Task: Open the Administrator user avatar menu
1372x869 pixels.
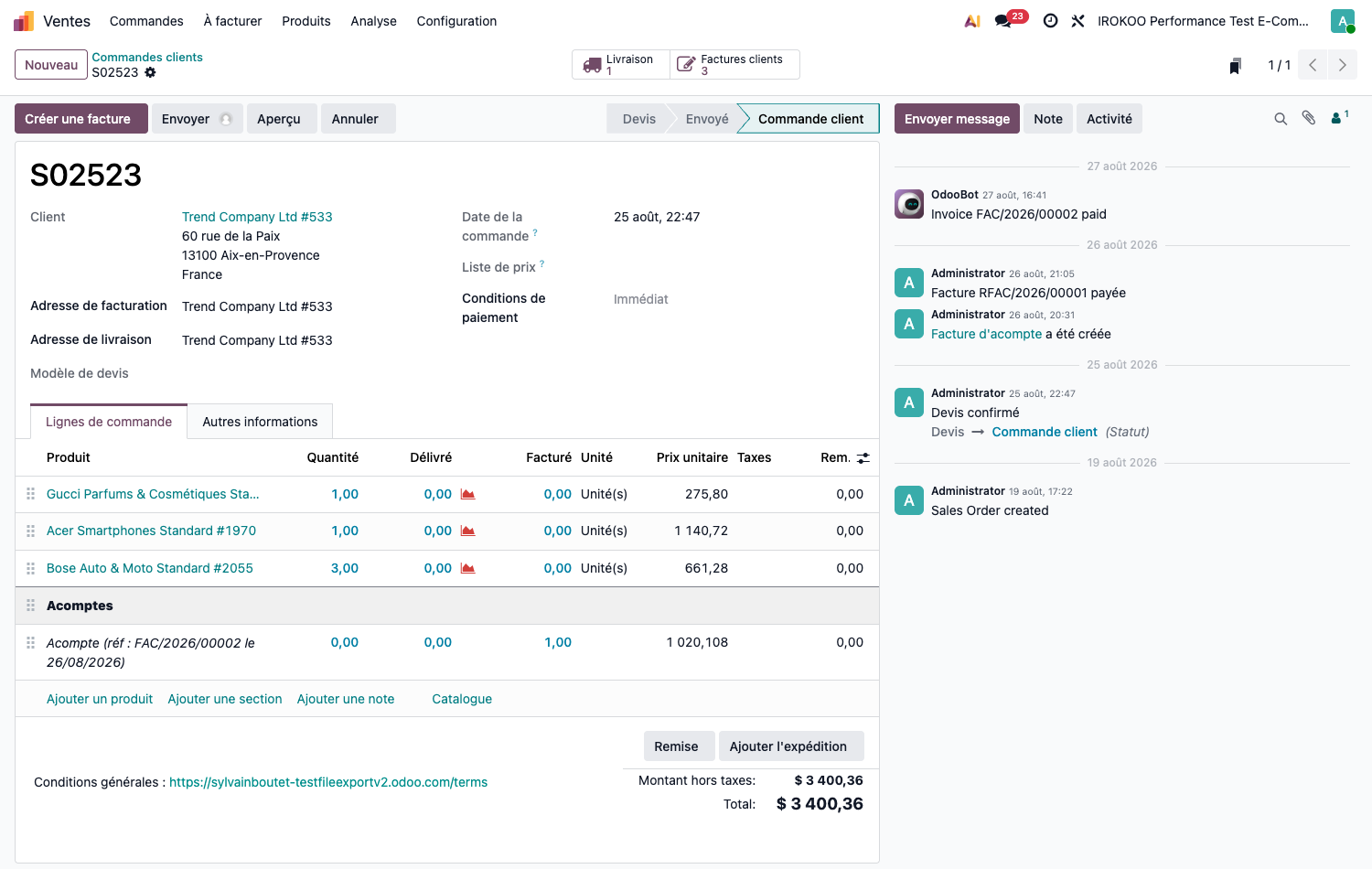Action: [1343, 21]
